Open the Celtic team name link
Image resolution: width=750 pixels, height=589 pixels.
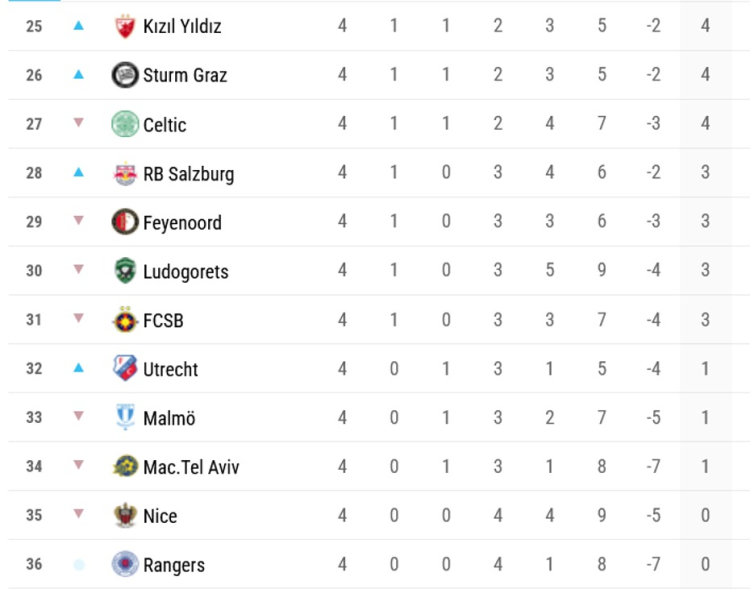(x=165, y=125)
